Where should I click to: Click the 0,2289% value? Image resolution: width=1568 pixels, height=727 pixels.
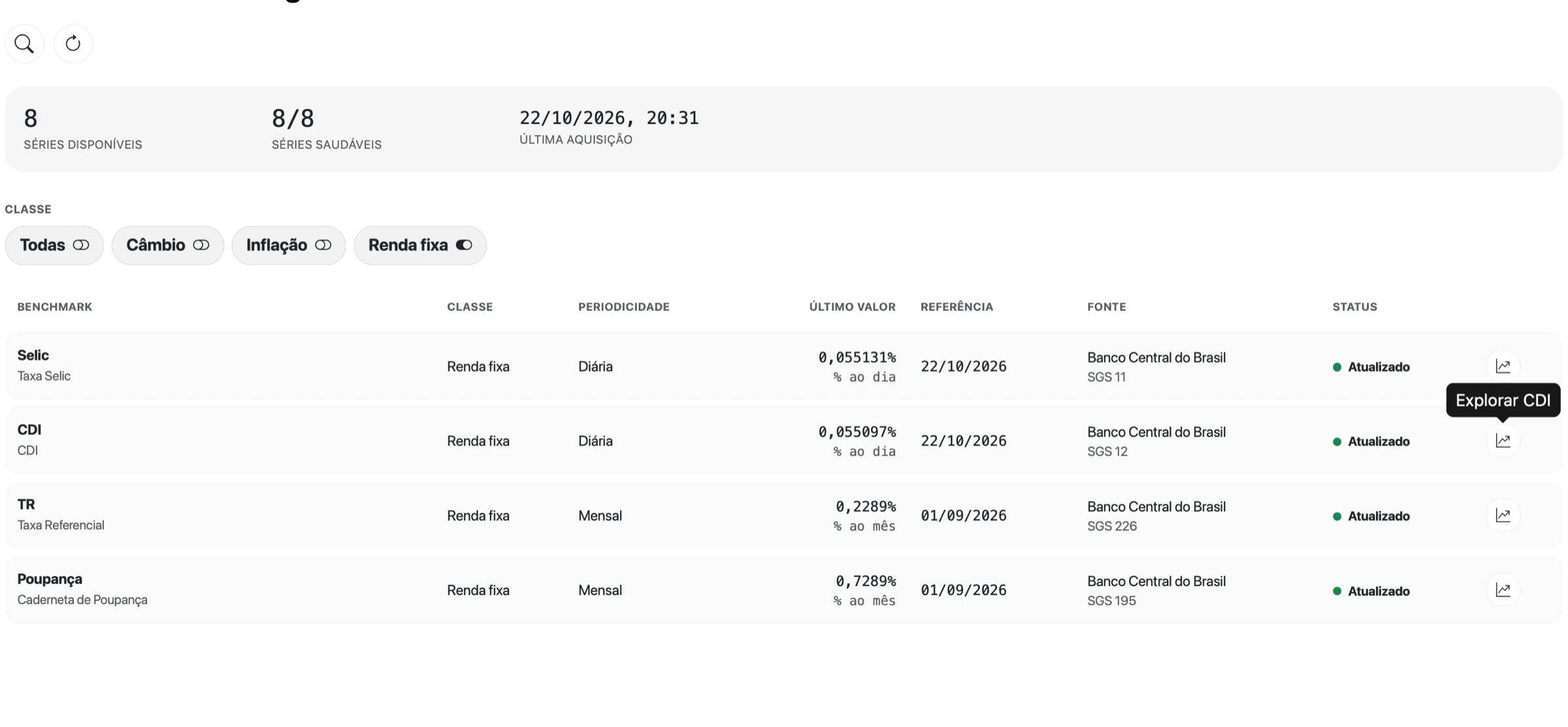(866, 507)
